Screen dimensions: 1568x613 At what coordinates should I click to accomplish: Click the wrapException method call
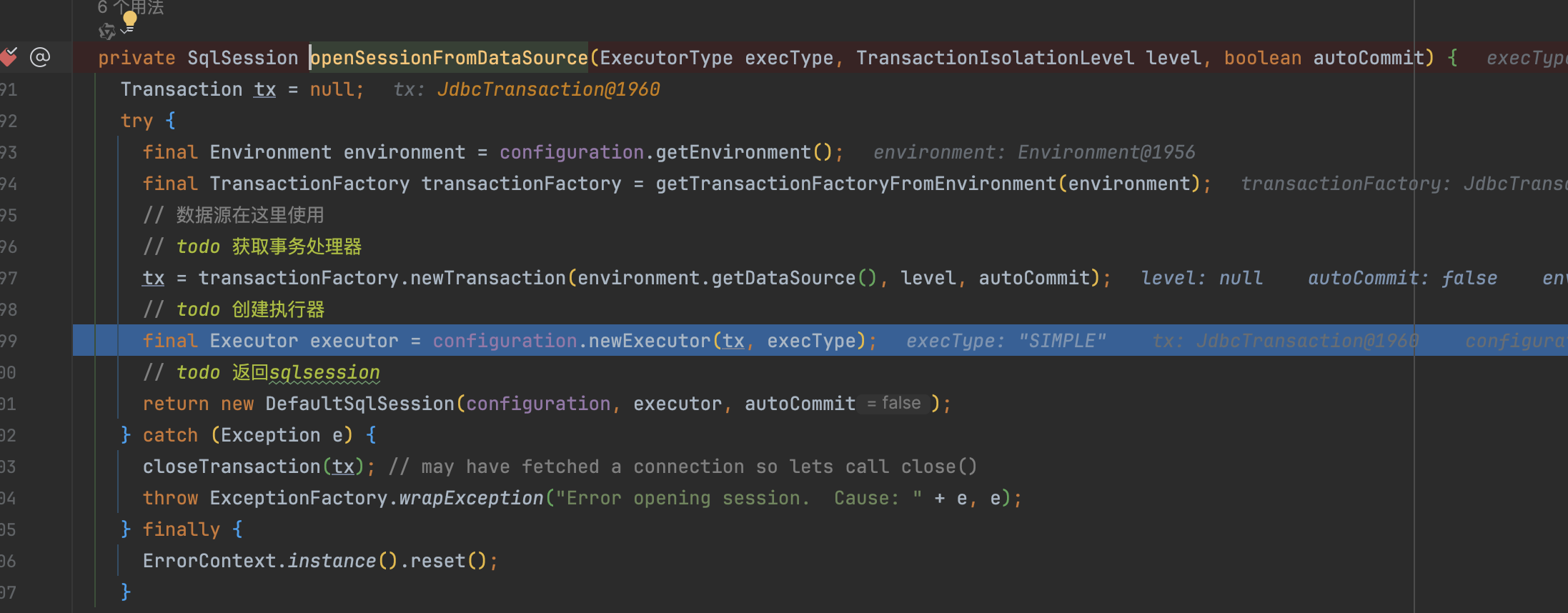pos(471,498)
